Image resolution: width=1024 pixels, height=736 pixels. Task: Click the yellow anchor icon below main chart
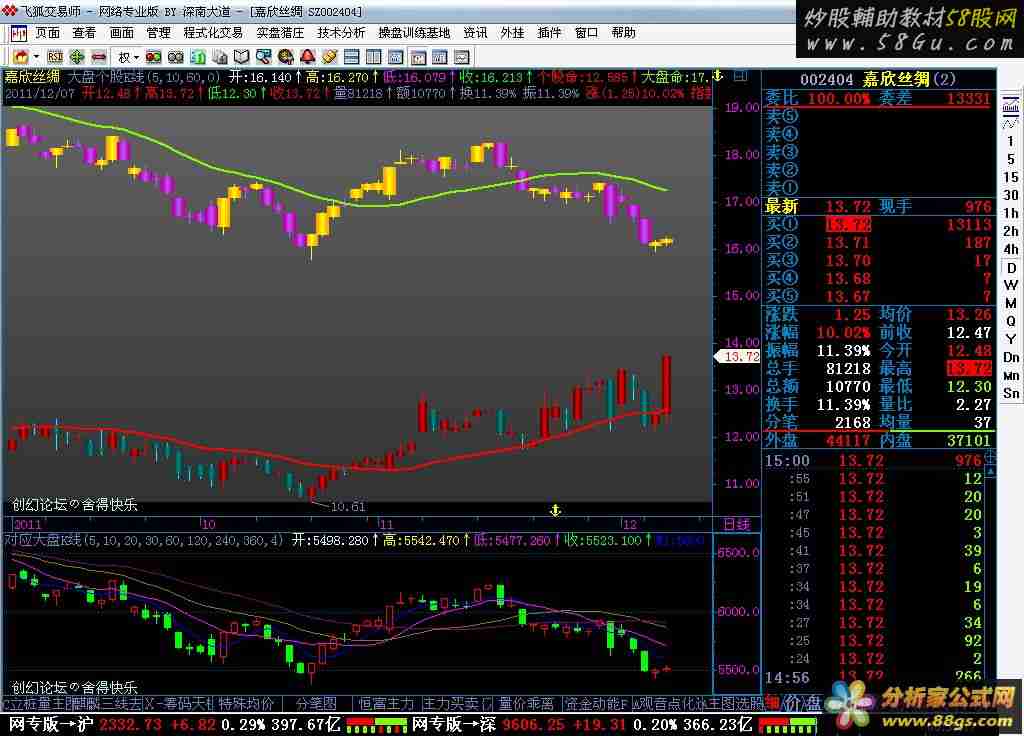pos(555,510)
